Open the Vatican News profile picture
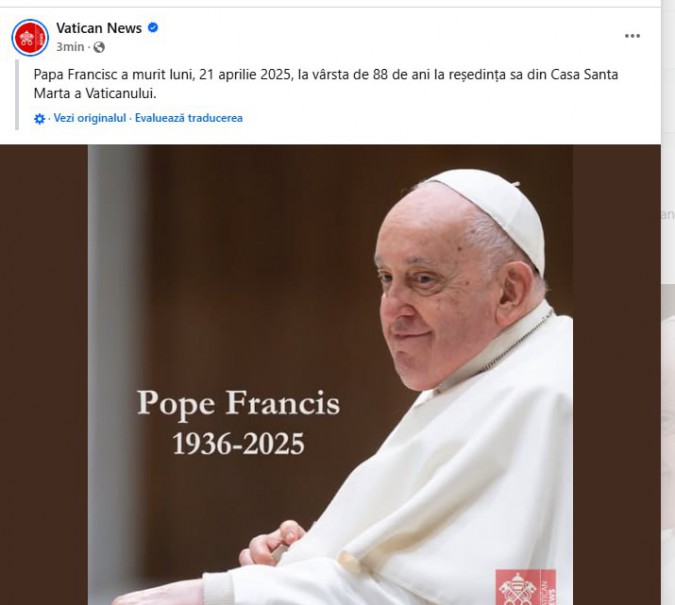Image resolution: width=675 pixels, height=605 pixels. tap(30, 38)
